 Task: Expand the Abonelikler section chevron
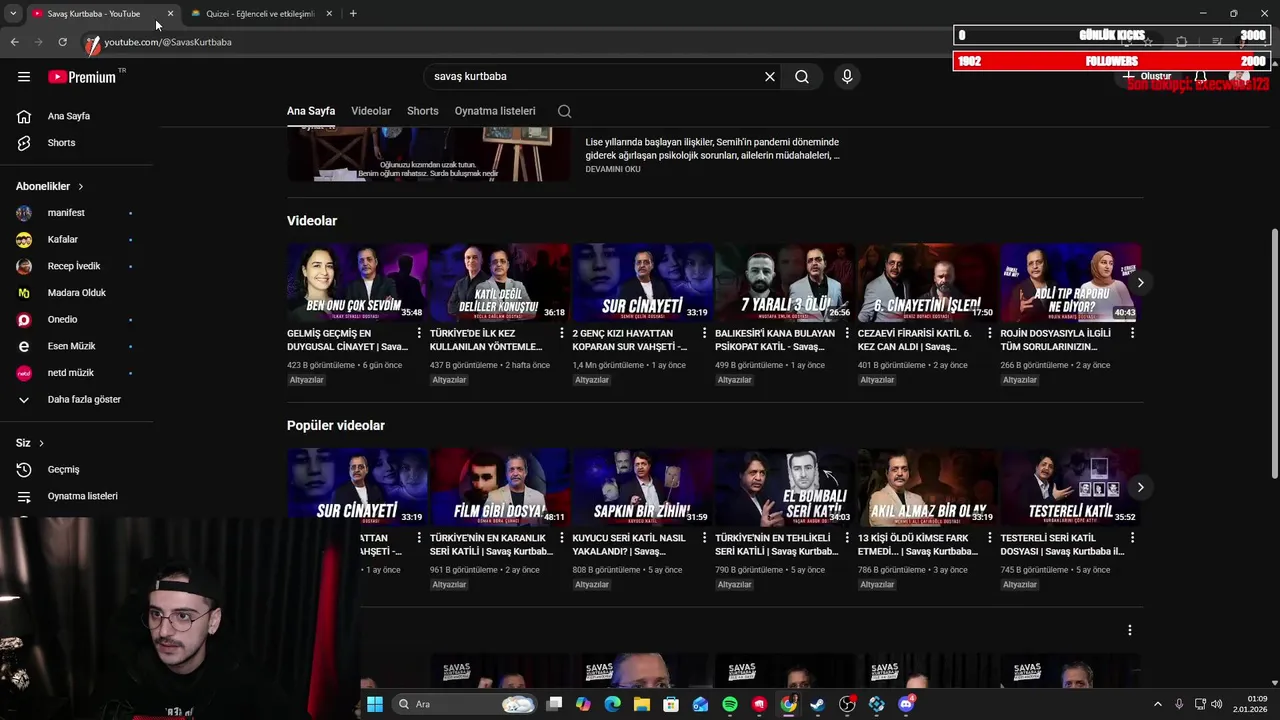(81, 187)
